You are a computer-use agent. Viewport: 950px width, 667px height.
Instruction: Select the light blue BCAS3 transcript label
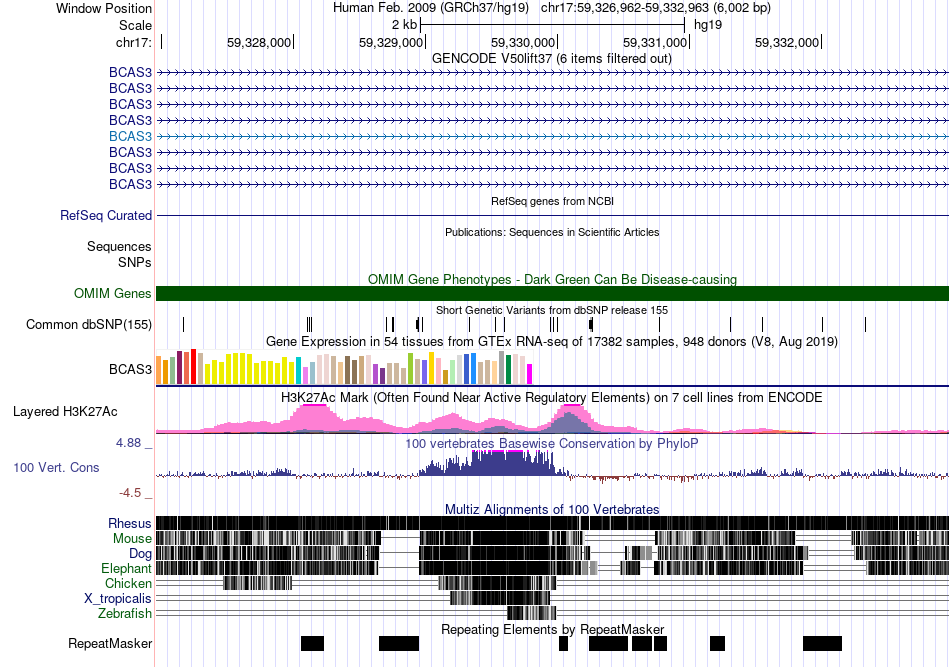(130, 136)
